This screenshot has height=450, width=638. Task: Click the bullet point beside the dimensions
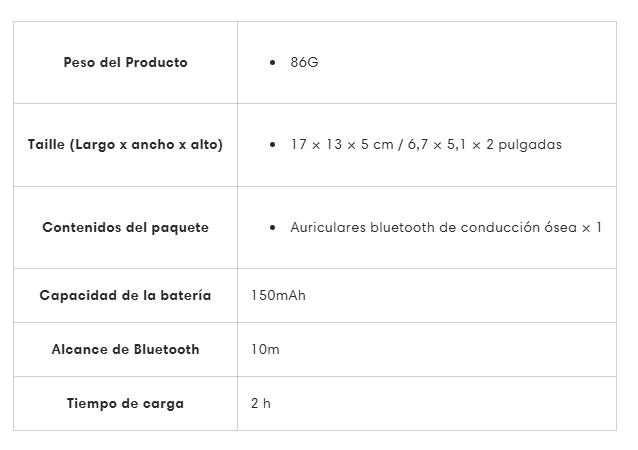(x=273, y=144)
